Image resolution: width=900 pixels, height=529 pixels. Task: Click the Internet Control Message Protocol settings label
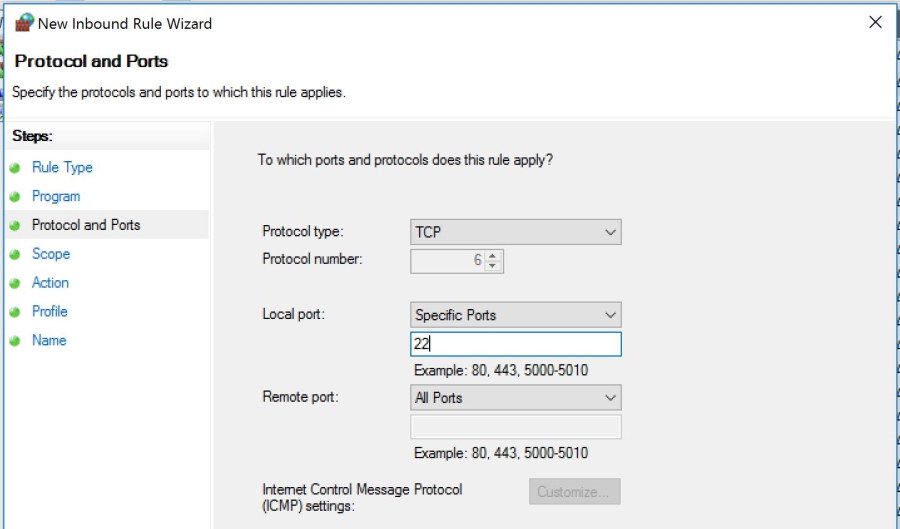click(x=362, y=497)
